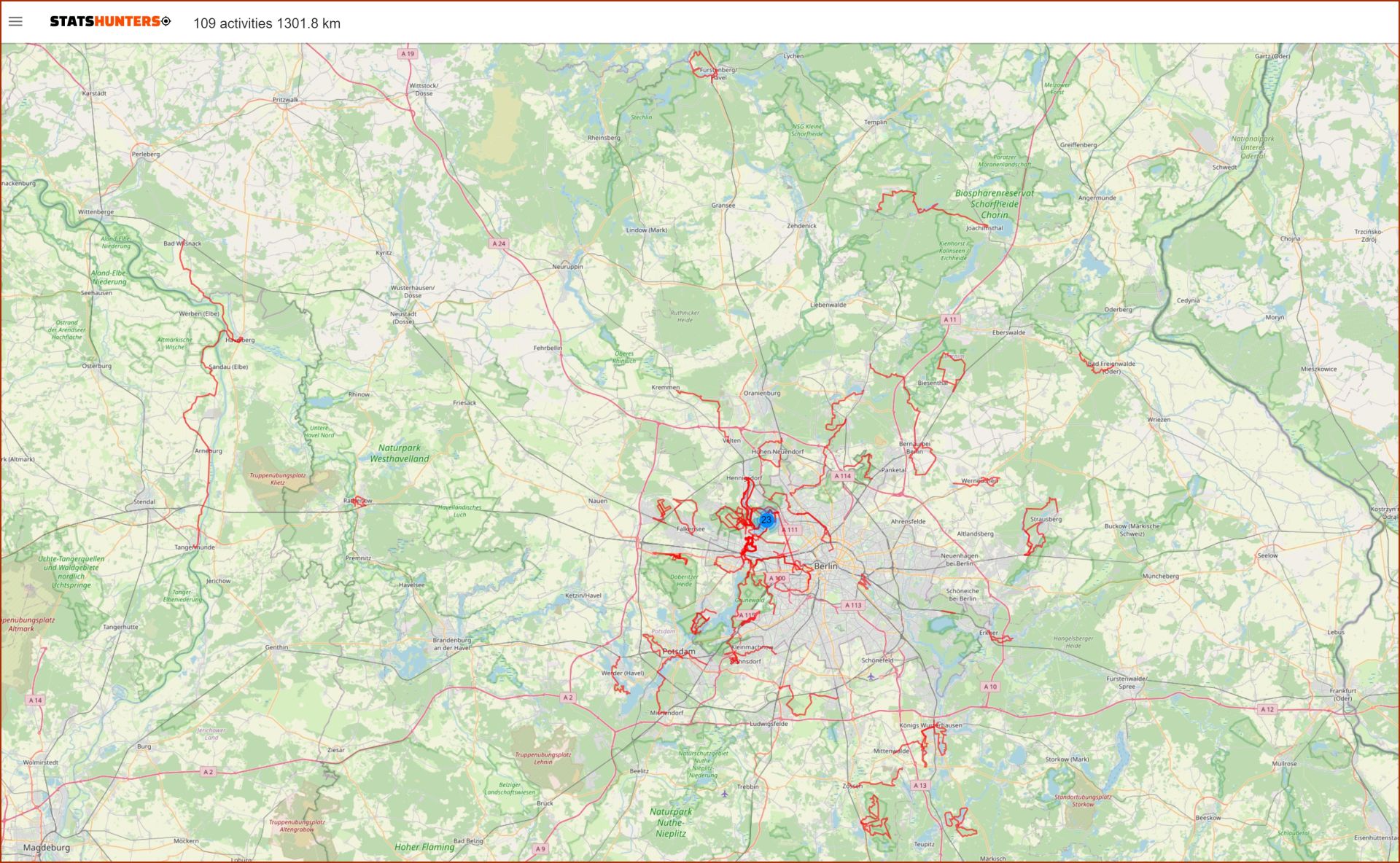Click the A 11 highway shield
This screenshot has height=863, width=1400.
click(x=949, y=319)
